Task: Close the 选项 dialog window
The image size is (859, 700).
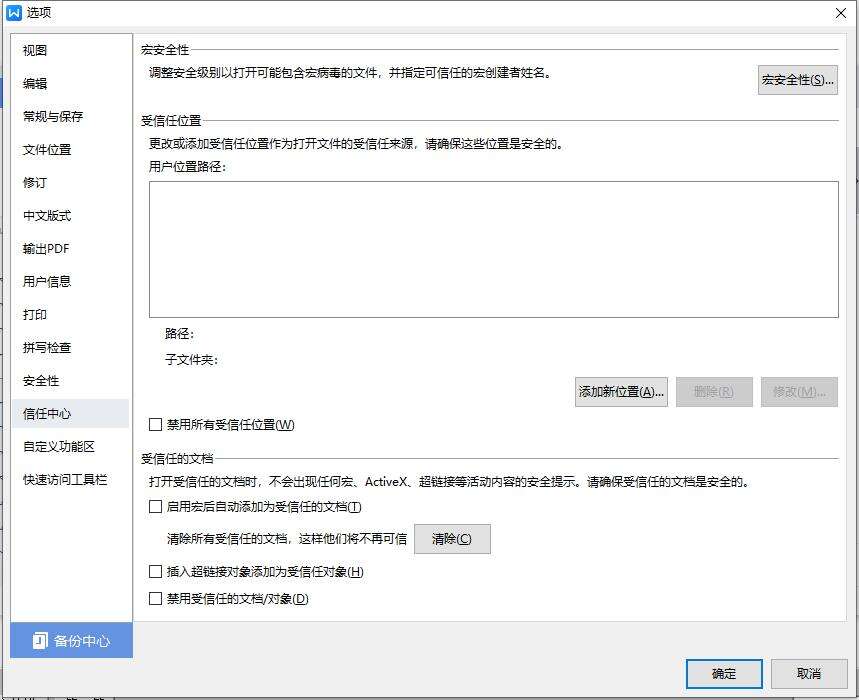Action: [841, 13]
